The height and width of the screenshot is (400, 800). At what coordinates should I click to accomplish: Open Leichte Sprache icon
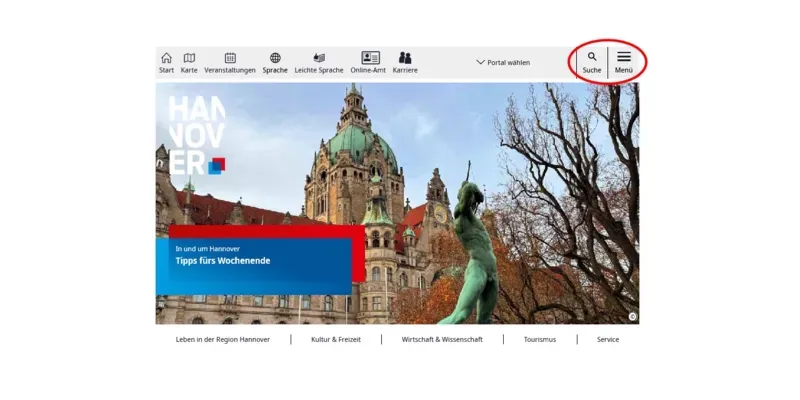319,58
